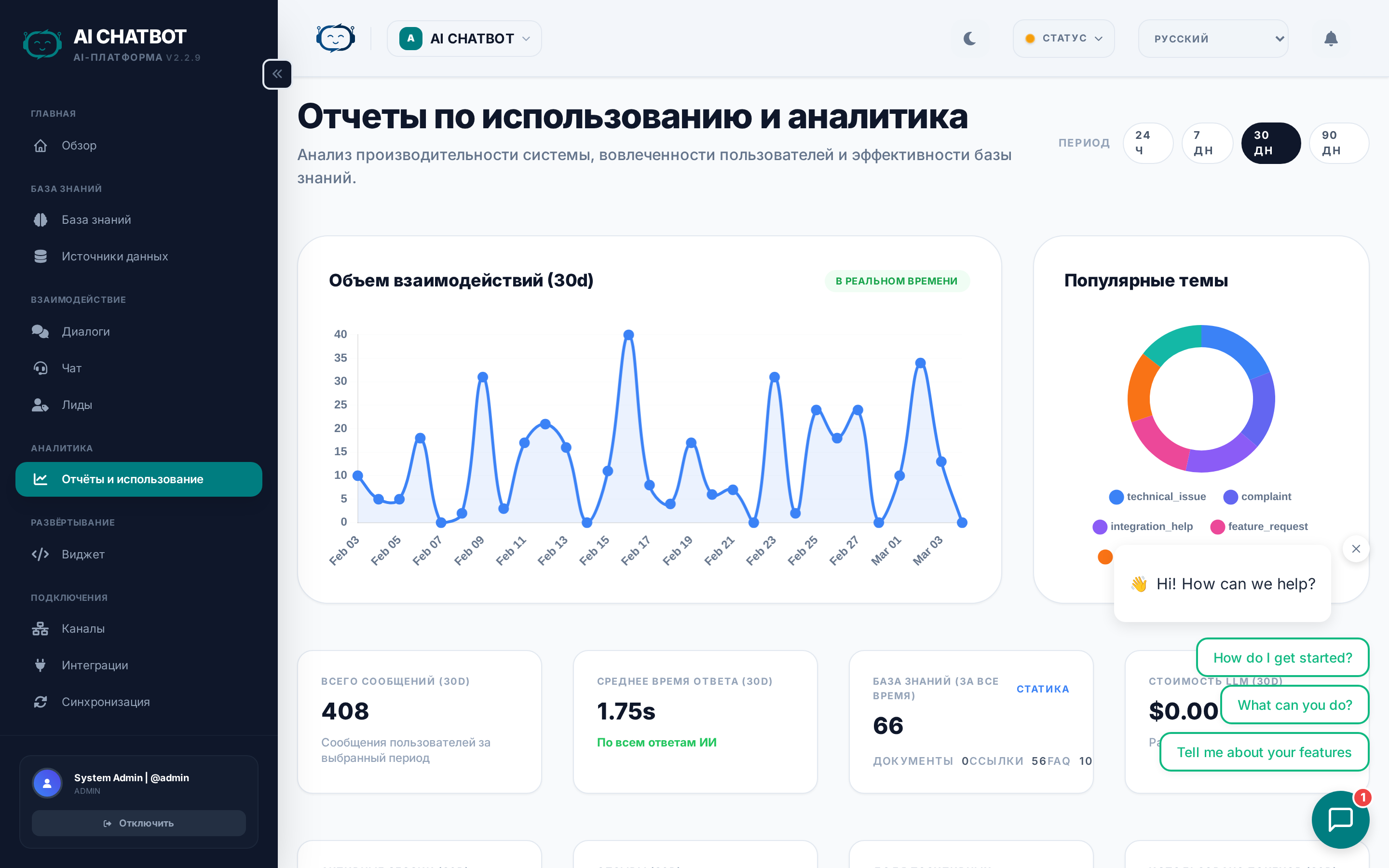The width and height of the screenshot is (1389, 868).
Task: Expand the AI CHATBOT workspace selector
Action: coord(464,38)
